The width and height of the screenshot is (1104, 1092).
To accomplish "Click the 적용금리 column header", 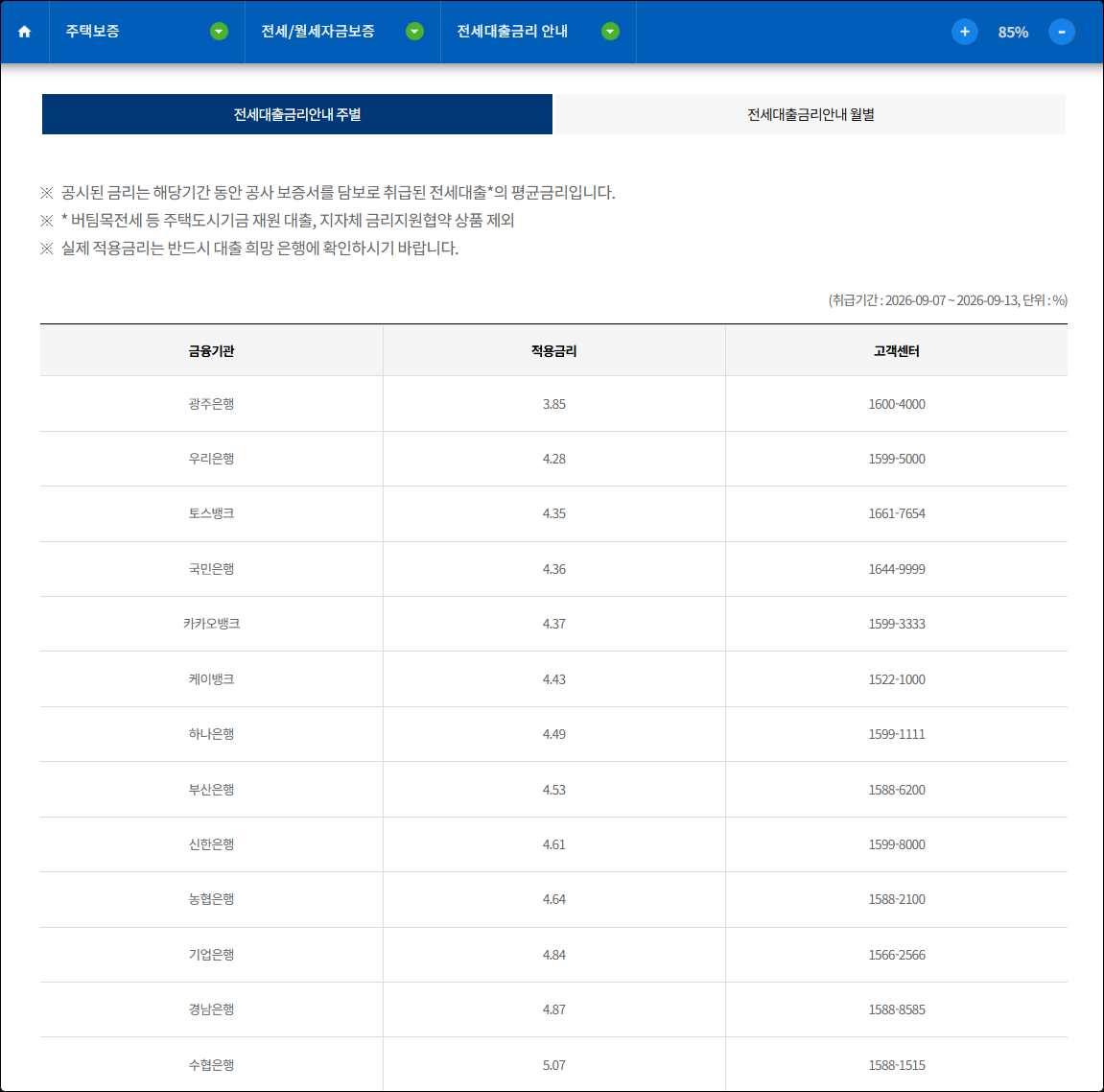I will [554, 351].
